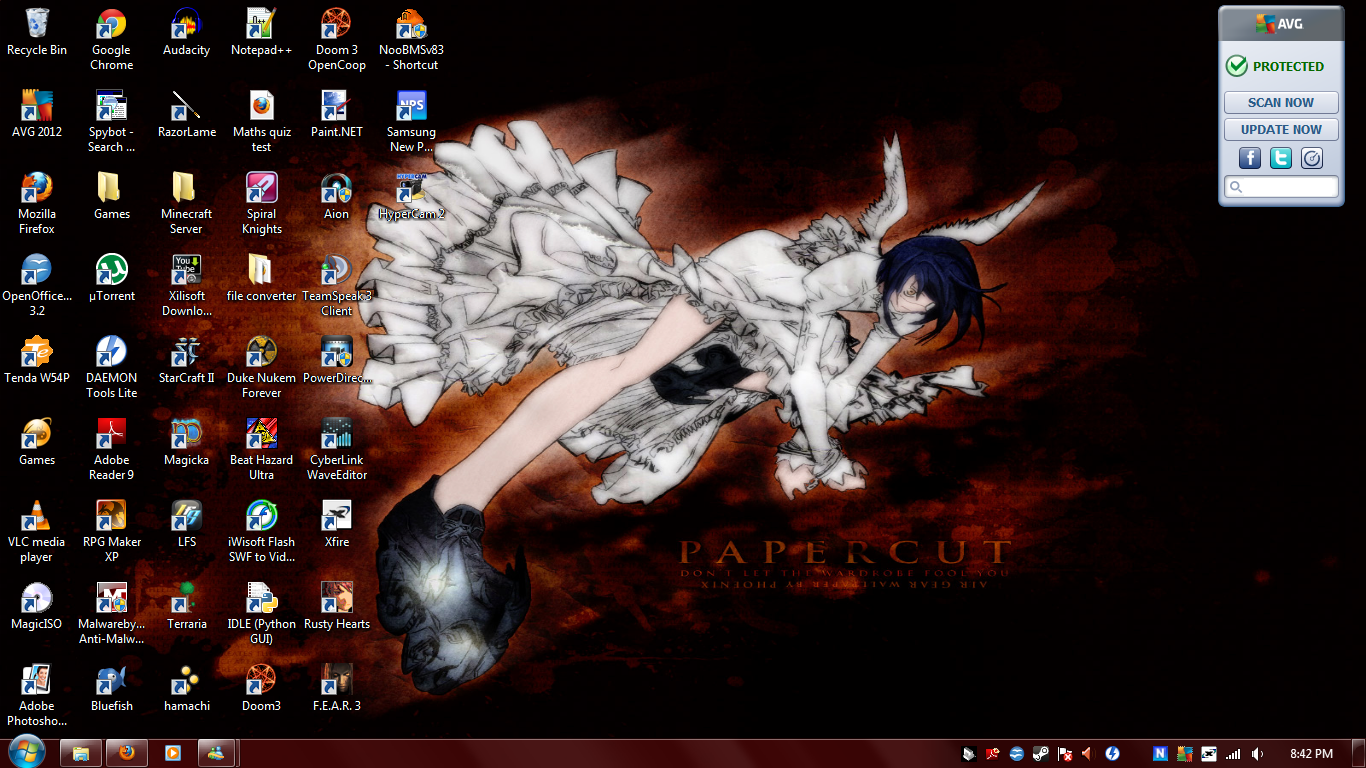
Task: Launch Terraria desktop shortcut
Action: pos(186,606)
